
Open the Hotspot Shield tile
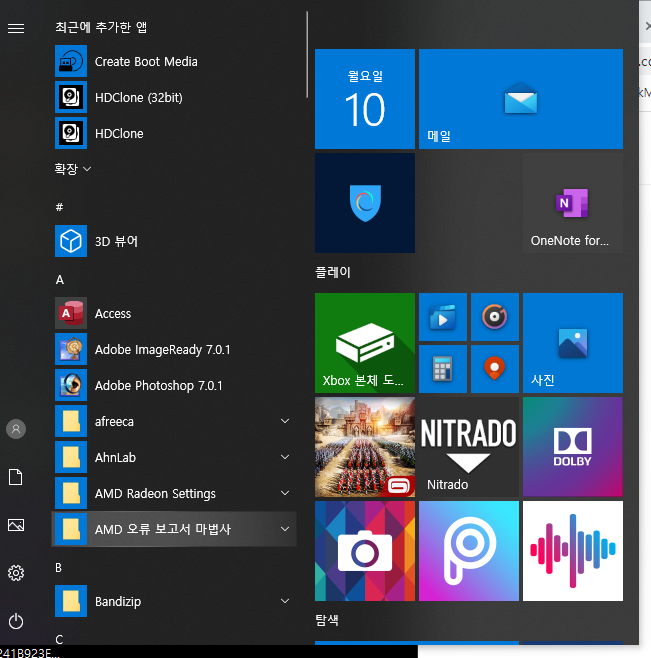point(365,203)
